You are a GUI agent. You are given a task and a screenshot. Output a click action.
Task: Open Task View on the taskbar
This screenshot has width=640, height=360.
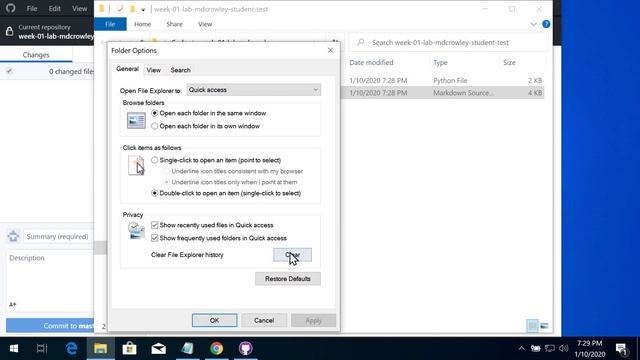click(42, 348)
